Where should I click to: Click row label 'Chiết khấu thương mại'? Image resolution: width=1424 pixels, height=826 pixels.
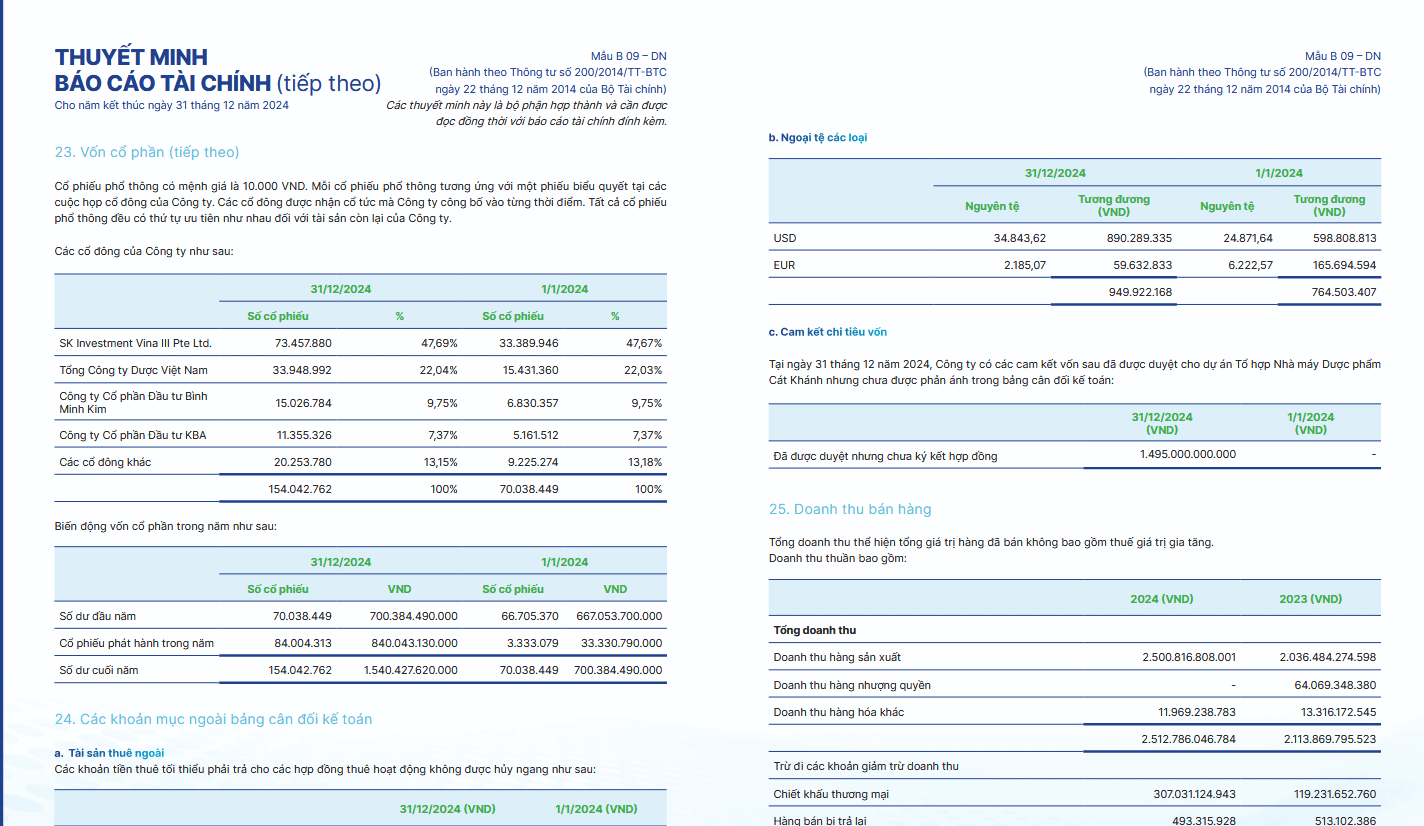tap(831, 794)
